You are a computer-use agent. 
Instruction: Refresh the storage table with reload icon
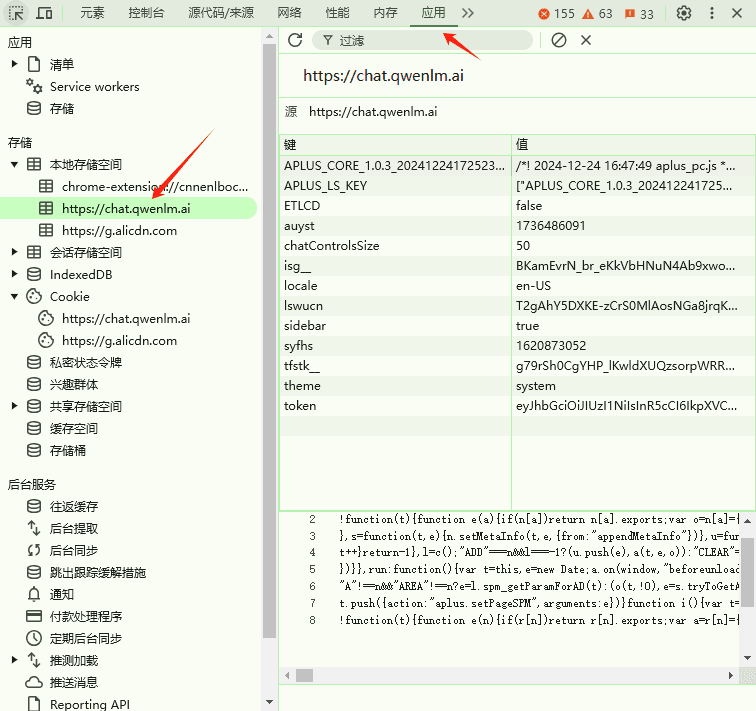[295, 40]
